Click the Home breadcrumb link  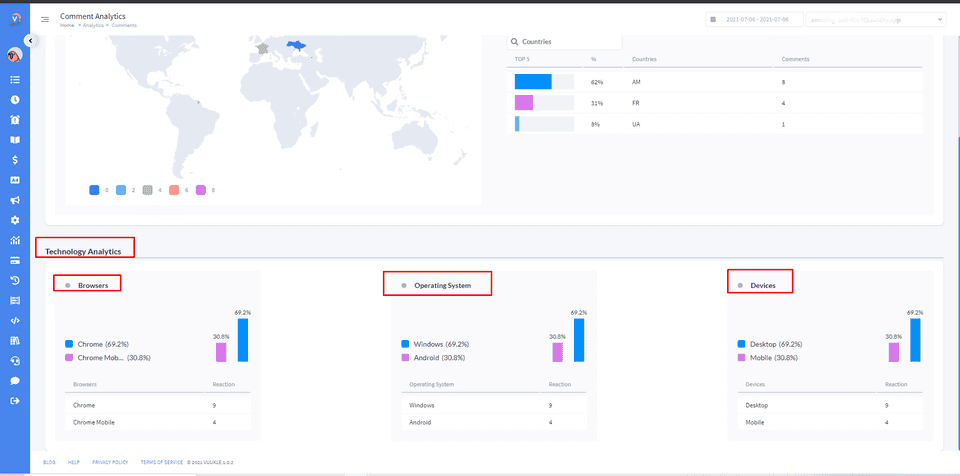[67, 25]
